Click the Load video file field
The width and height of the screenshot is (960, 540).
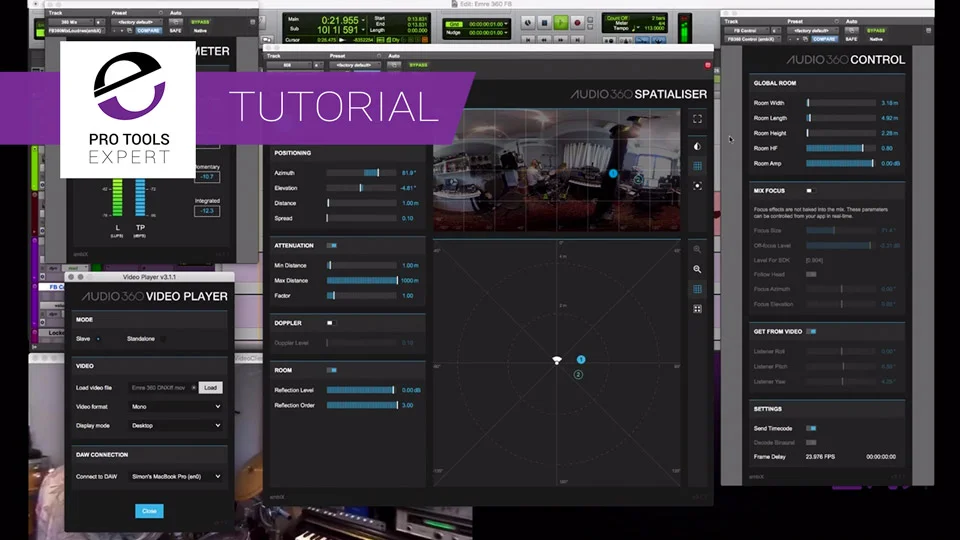tap(162, 388)
